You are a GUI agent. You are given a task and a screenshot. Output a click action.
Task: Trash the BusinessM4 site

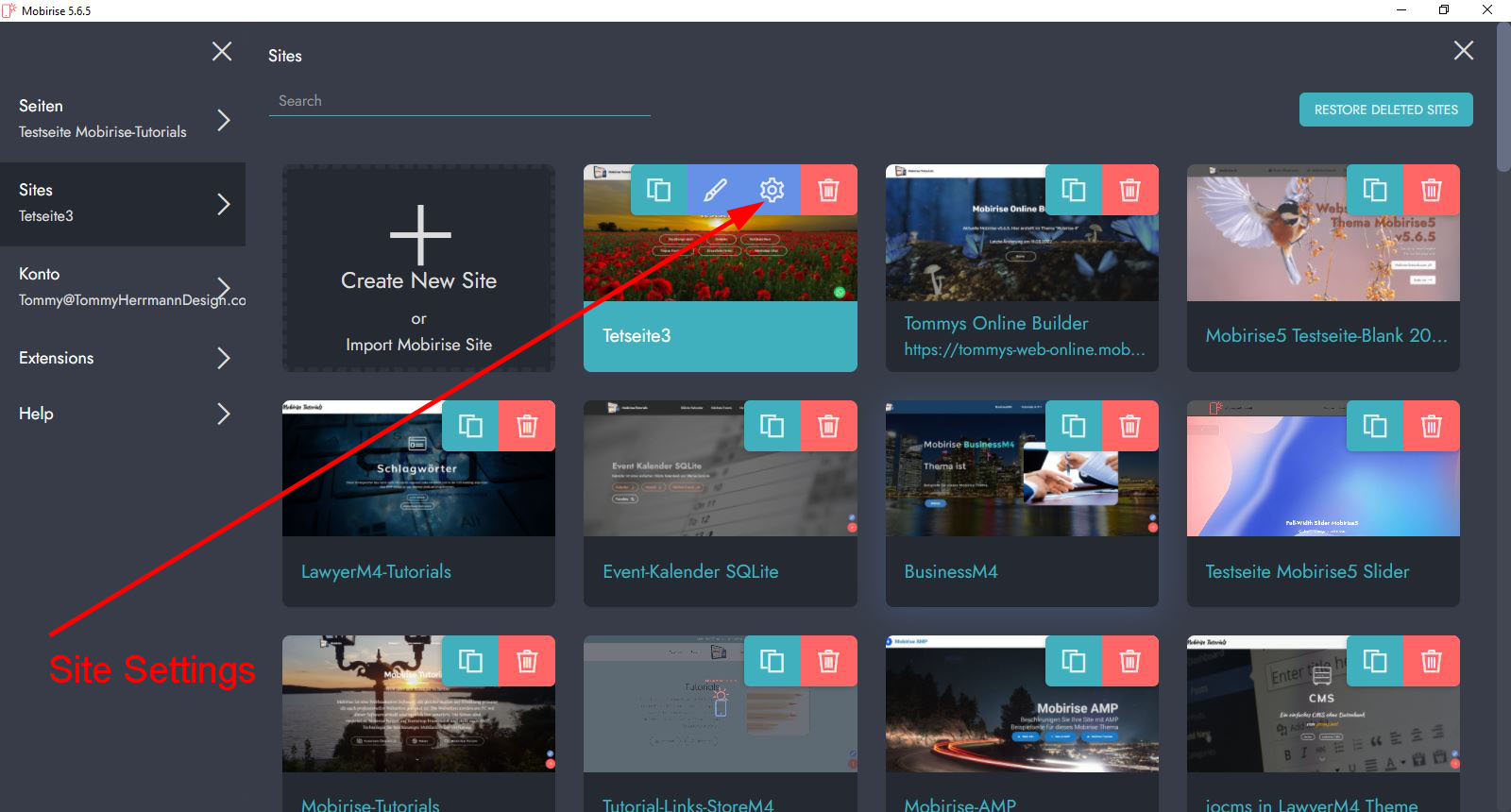click(1129, 426)
